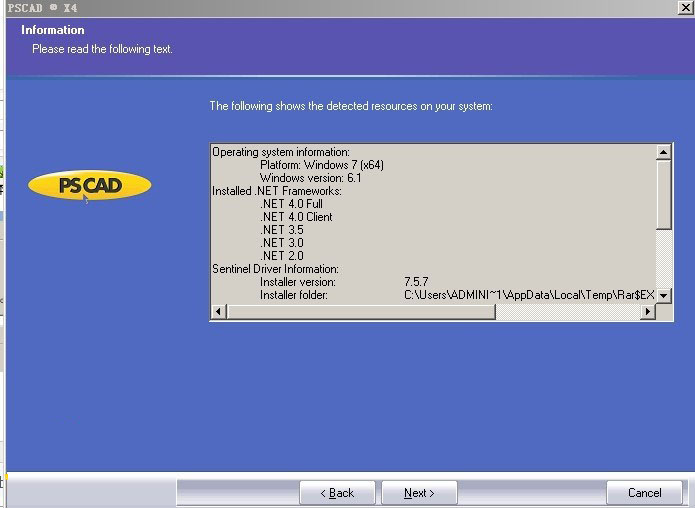Click the '.NET 4.0 Full' entry

tap(291, 204)
